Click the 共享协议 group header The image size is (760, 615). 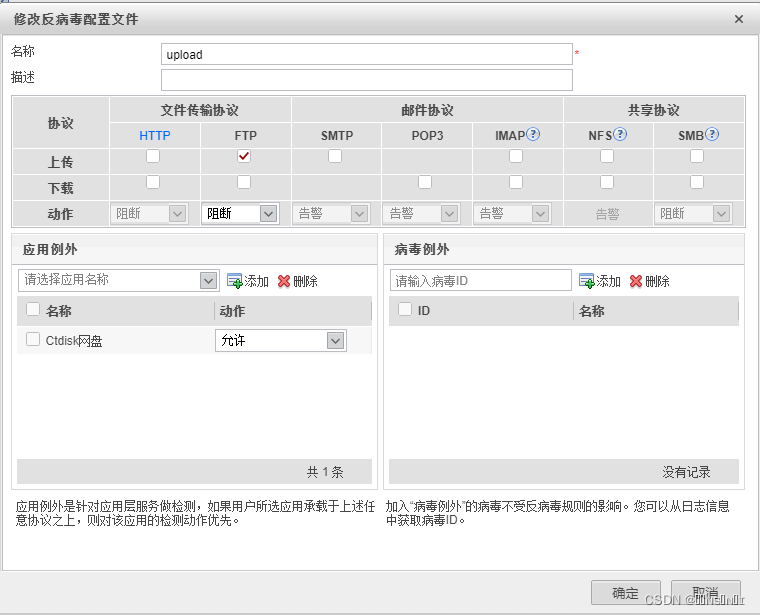click(x=653, y=110)
